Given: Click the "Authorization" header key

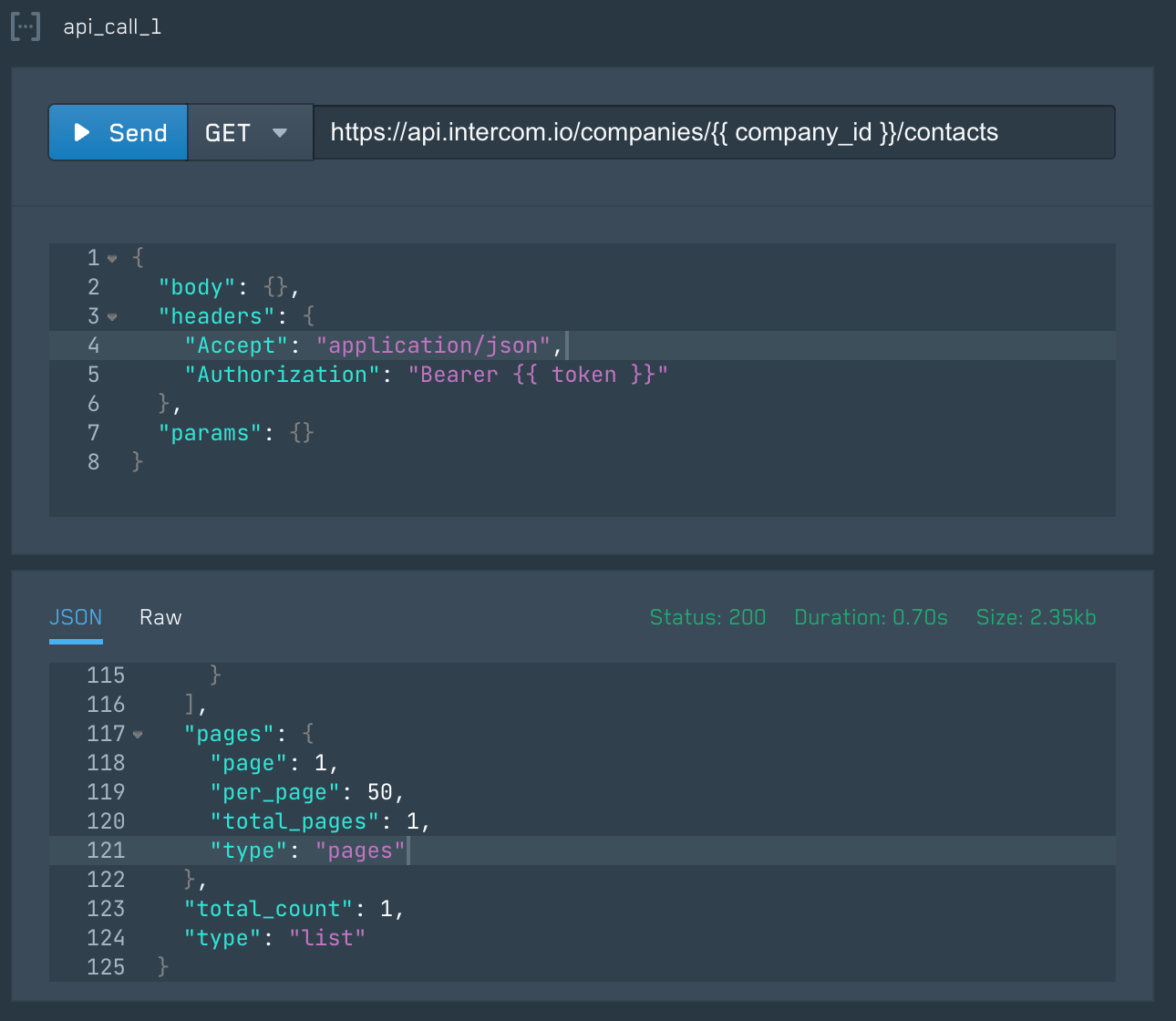Looking at the screenshot, I should (x=283, y=375).
